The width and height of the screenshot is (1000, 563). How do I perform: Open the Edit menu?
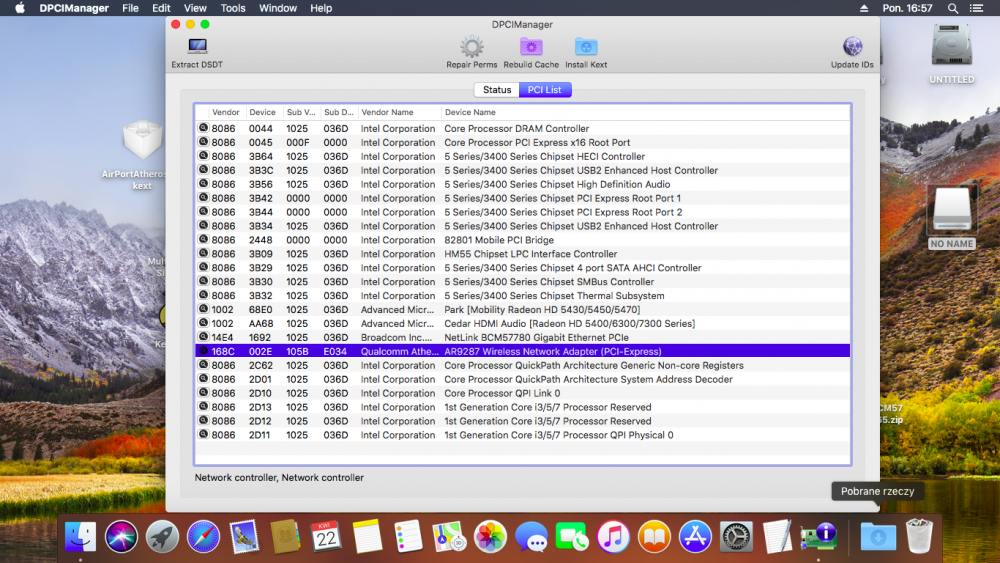click(161, 8)
